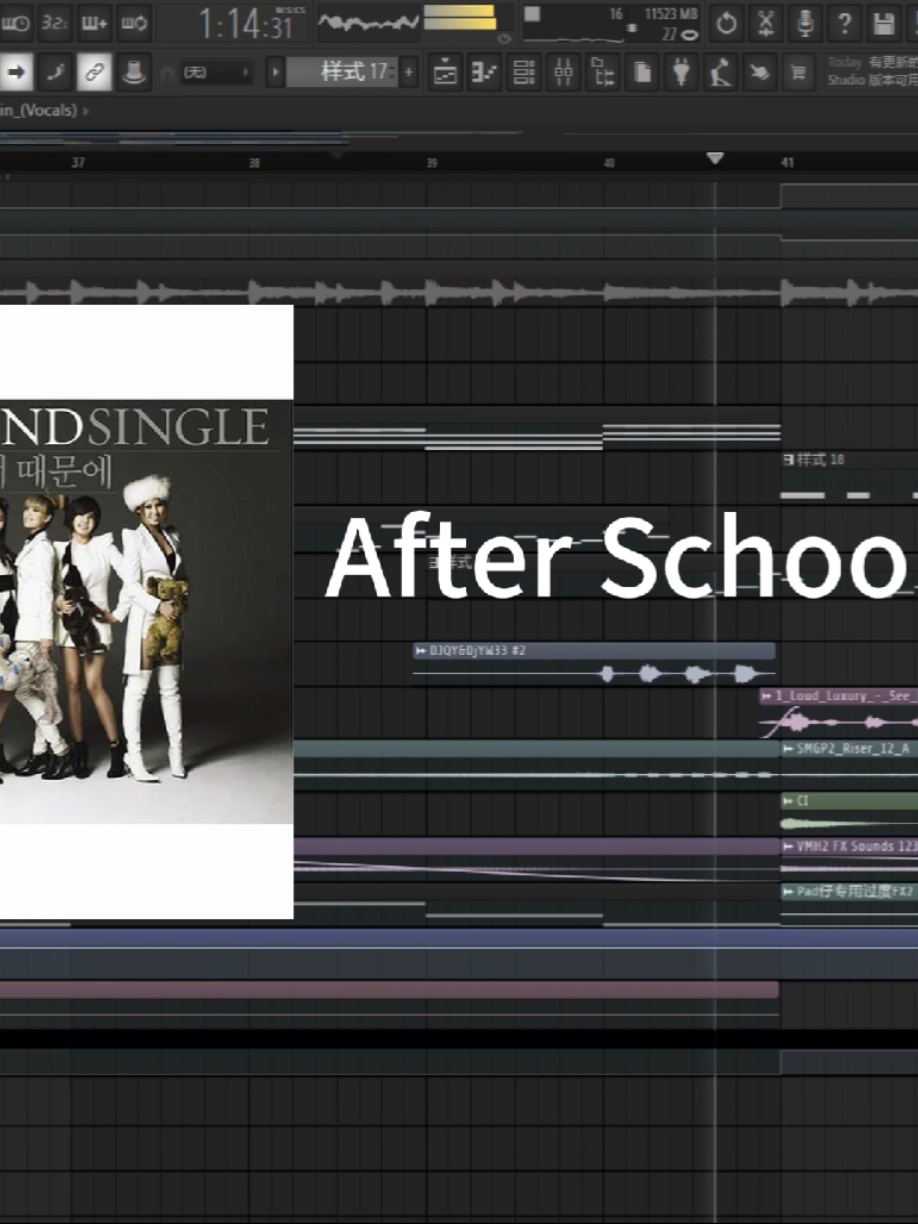Click bar 38 on the timeline ruler
Viewport: 918px width, 1224px height.
(x=254, y=163)
